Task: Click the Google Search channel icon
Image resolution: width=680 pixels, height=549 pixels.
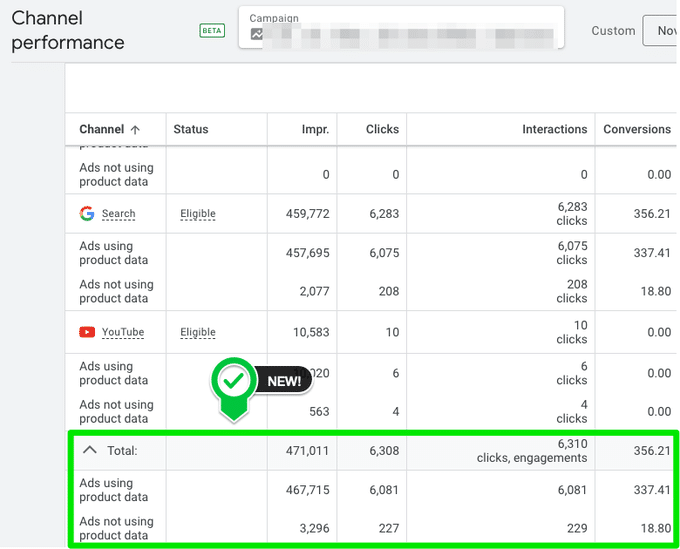Action: 88,213
